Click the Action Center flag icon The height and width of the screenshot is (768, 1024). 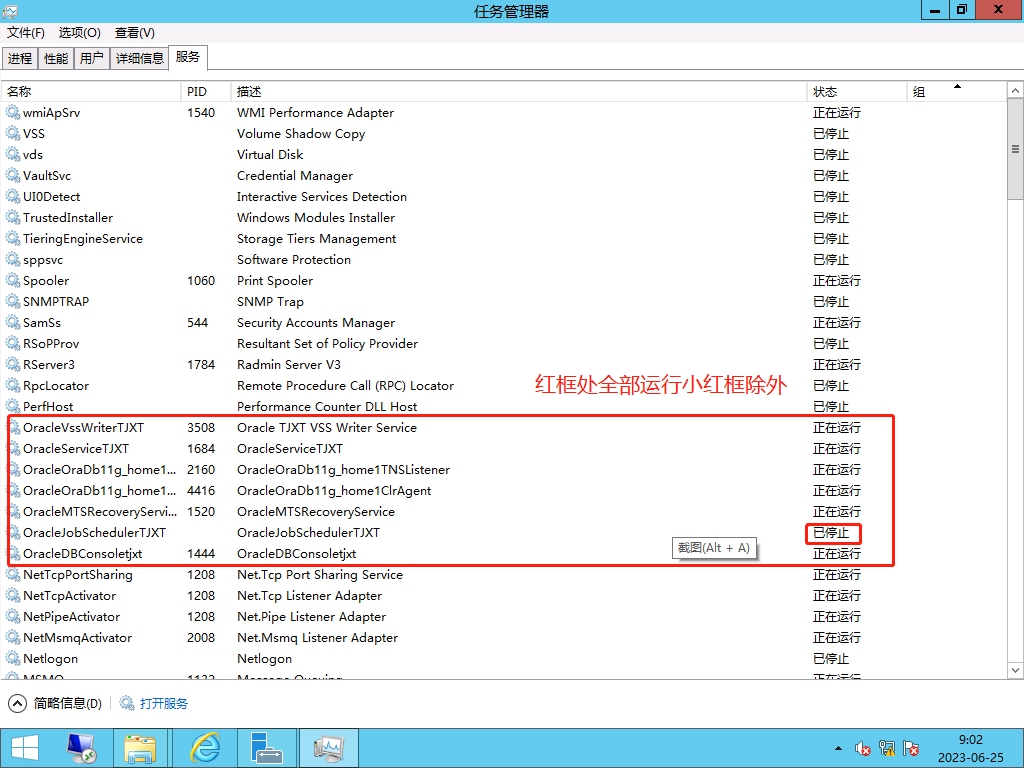(x=911, y=748)
